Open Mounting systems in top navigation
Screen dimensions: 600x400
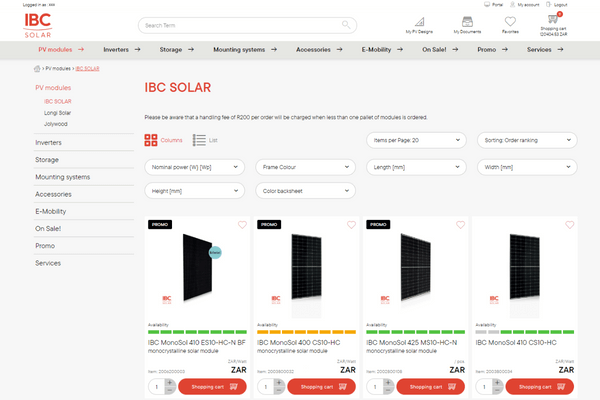[245, 49]
